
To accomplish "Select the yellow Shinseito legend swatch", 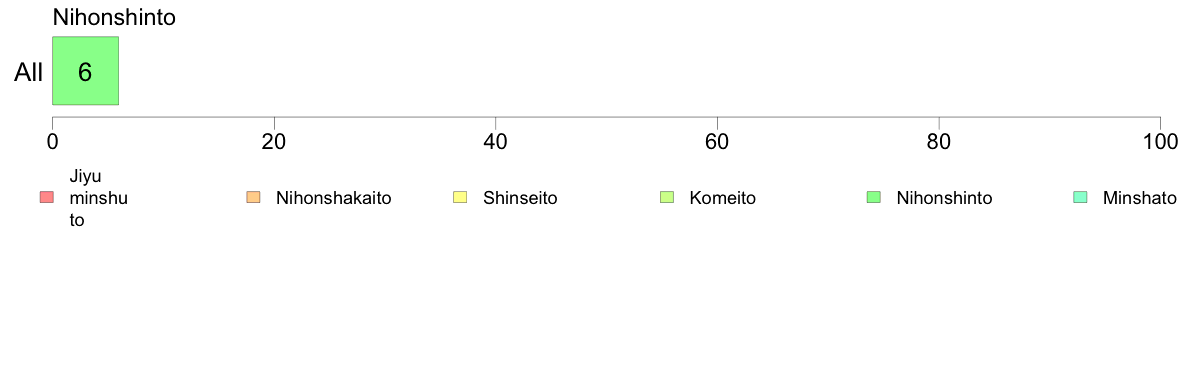I will [460, 198].
